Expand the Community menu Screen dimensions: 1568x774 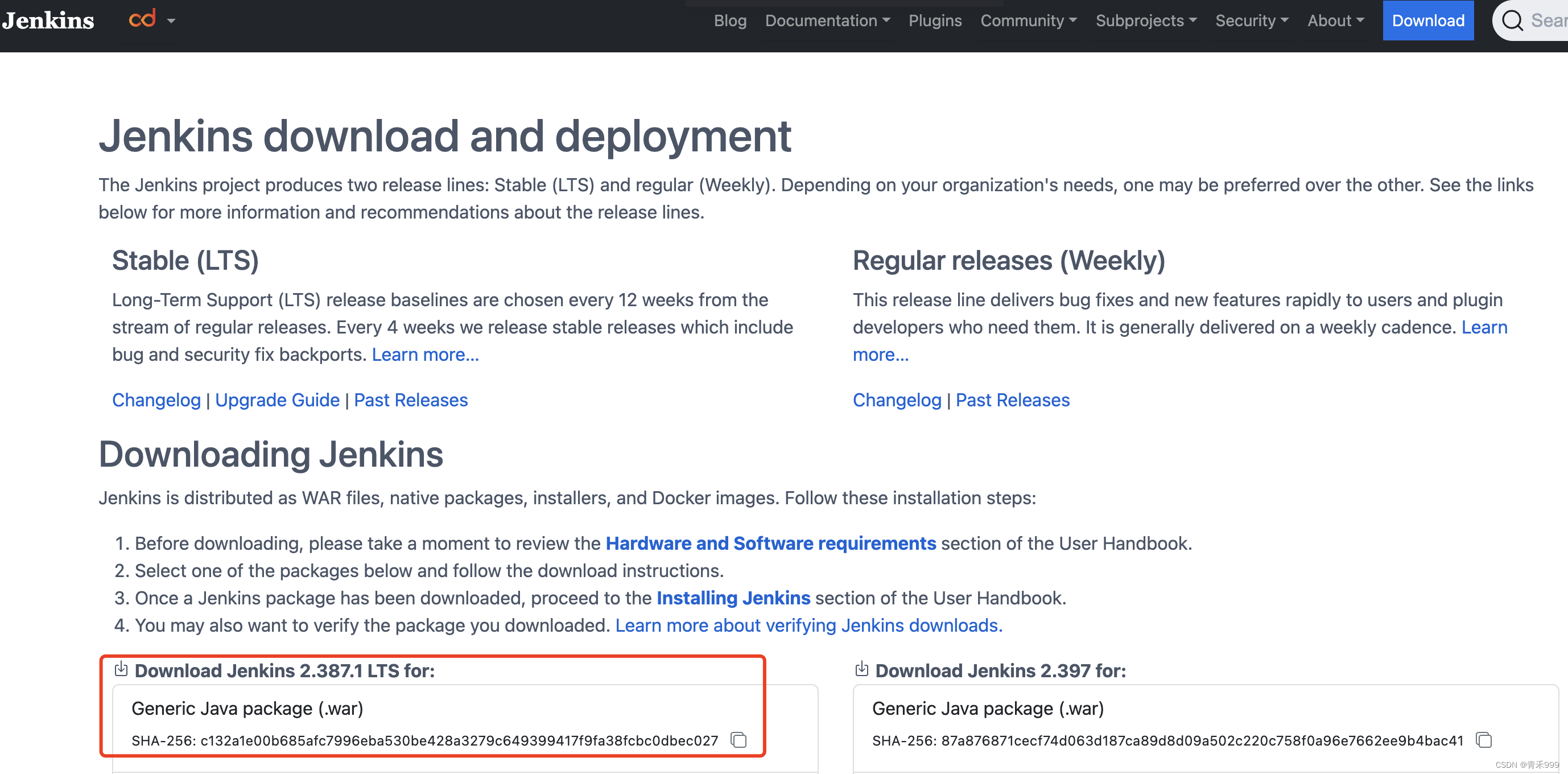click(x=1028, y=20)
